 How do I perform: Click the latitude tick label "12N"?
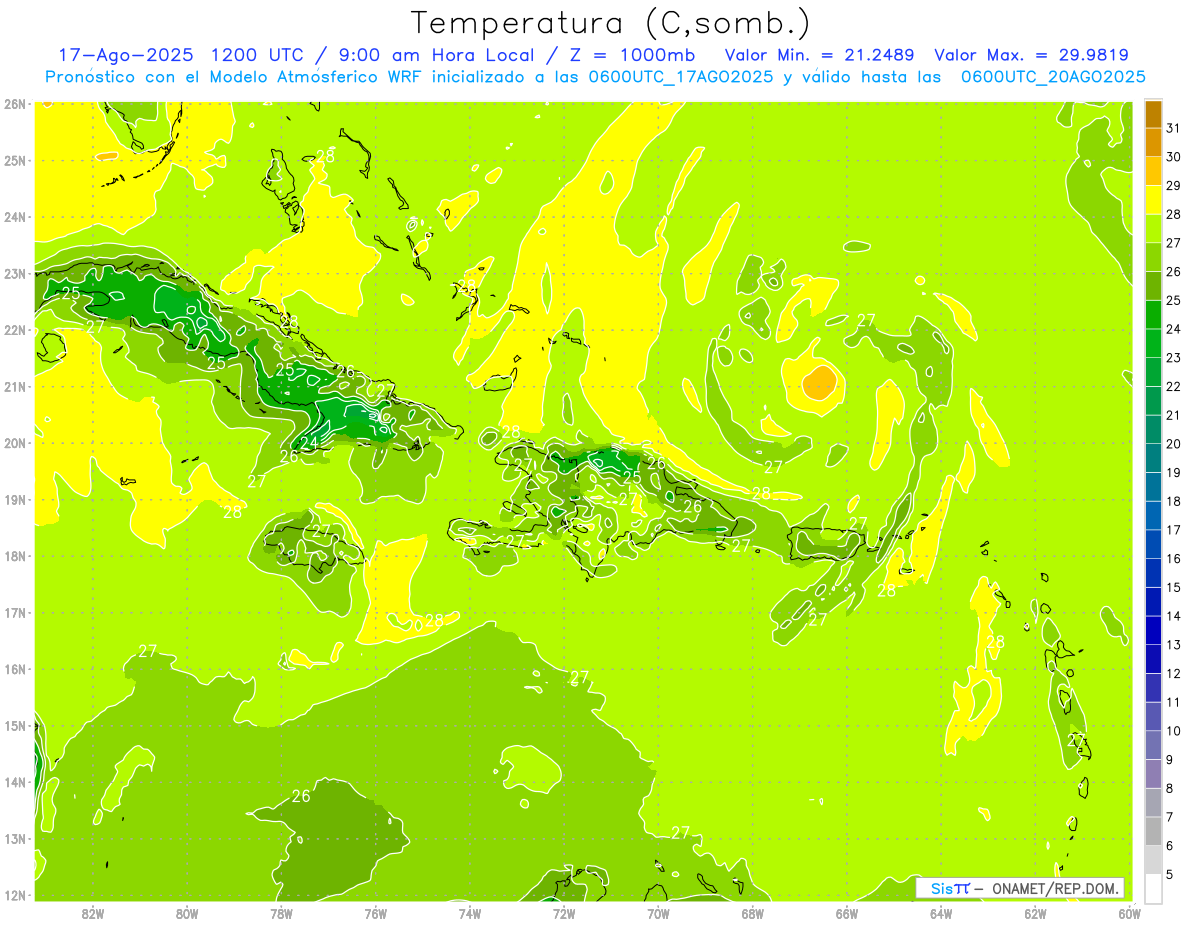[14, 896]
